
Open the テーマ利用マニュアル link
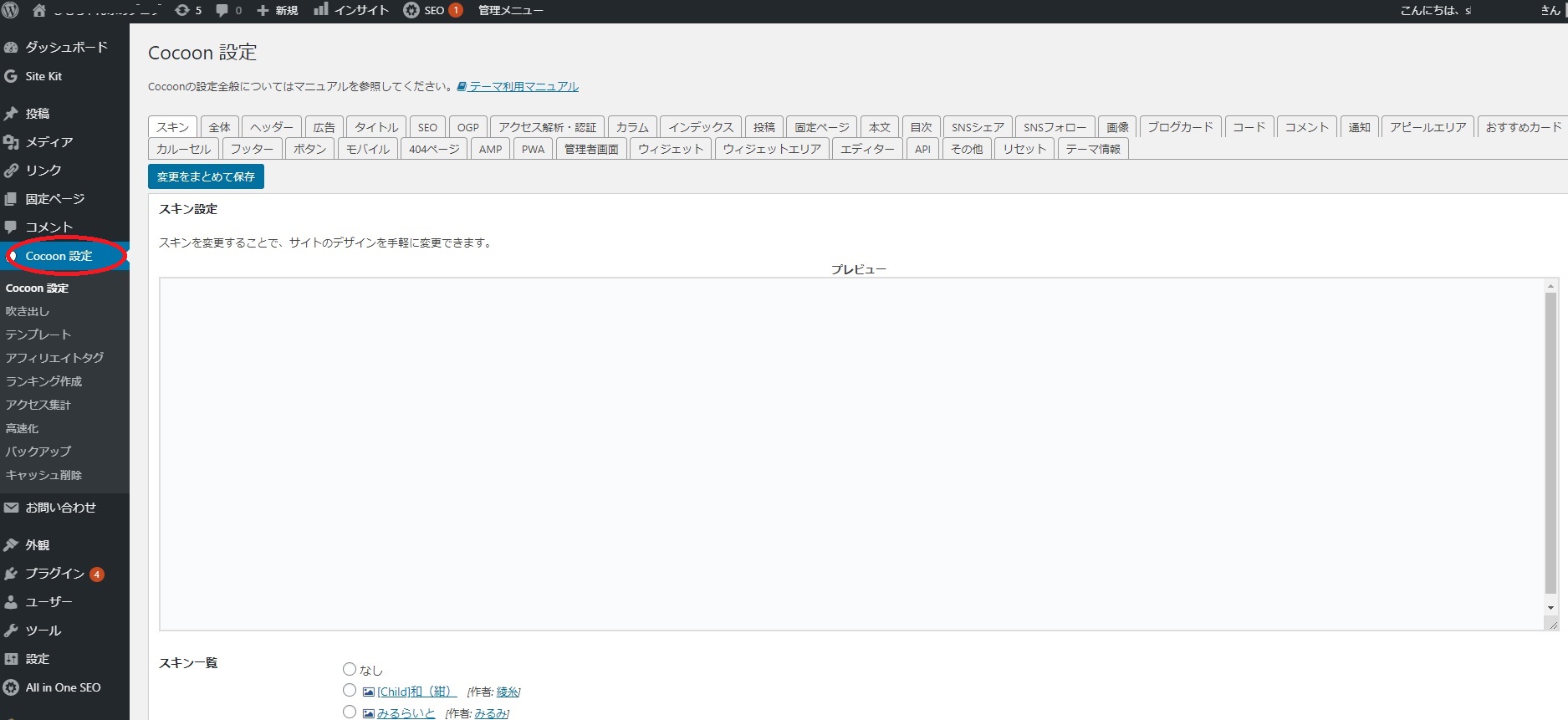pos(523,86)
